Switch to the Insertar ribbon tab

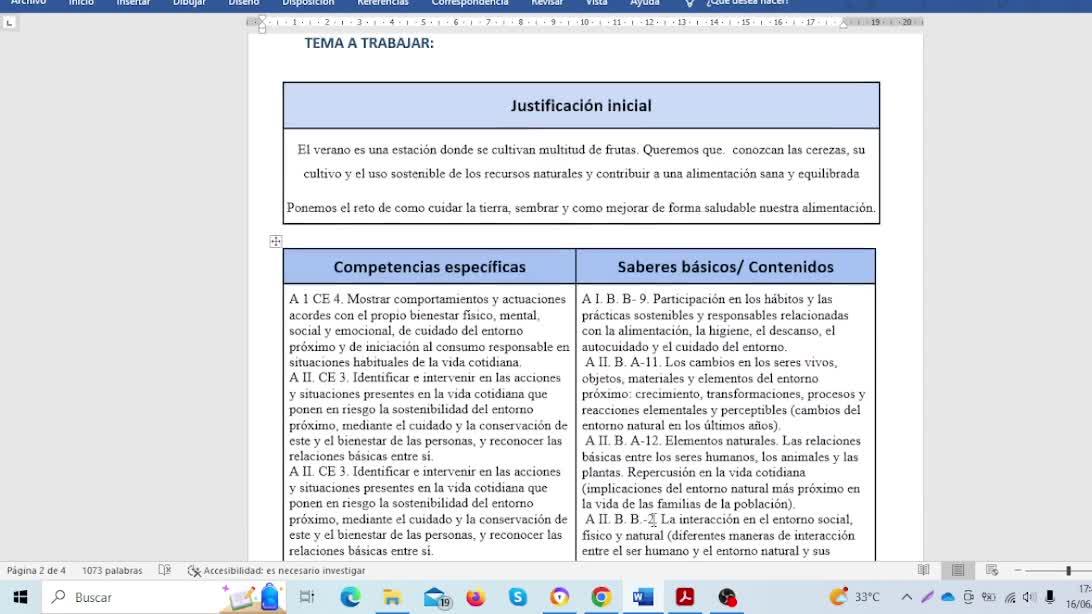tap(133, 3)
